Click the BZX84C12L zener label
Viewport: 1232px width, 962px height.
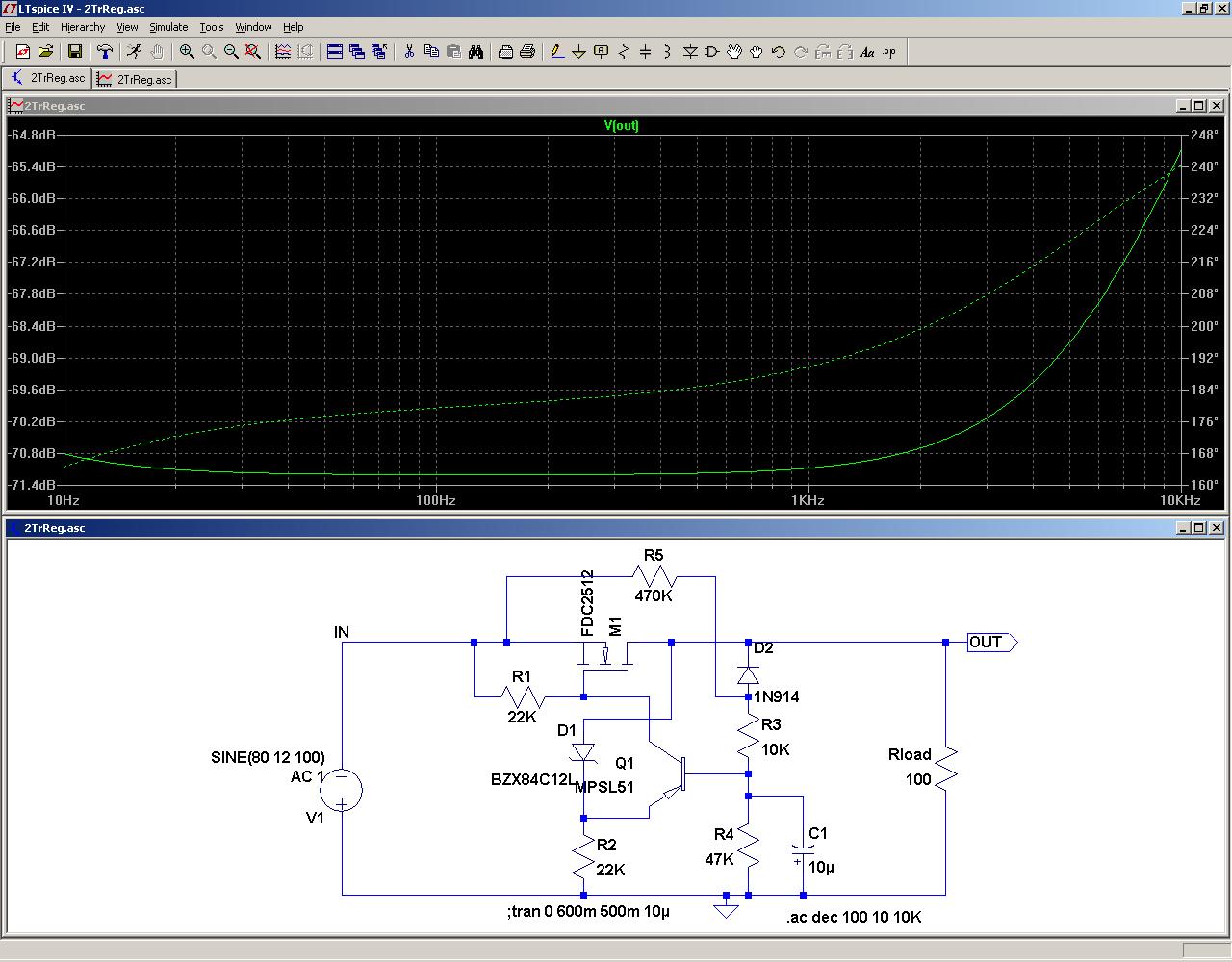click(x=533, y=779)
